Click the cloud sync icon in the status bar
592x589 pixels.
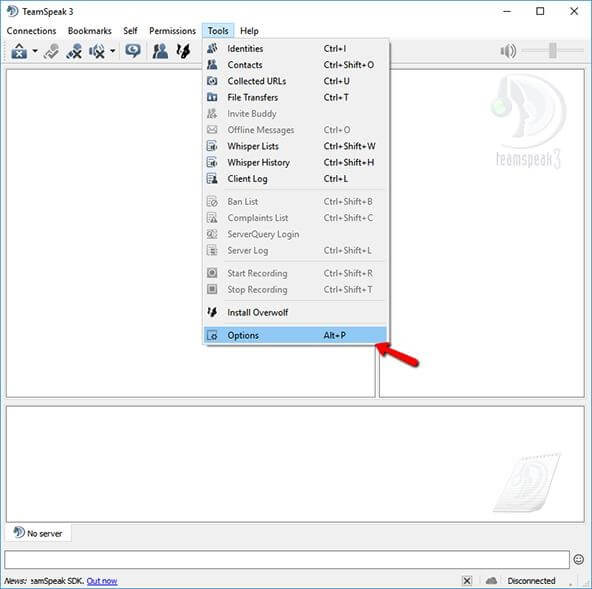point(491,580)
